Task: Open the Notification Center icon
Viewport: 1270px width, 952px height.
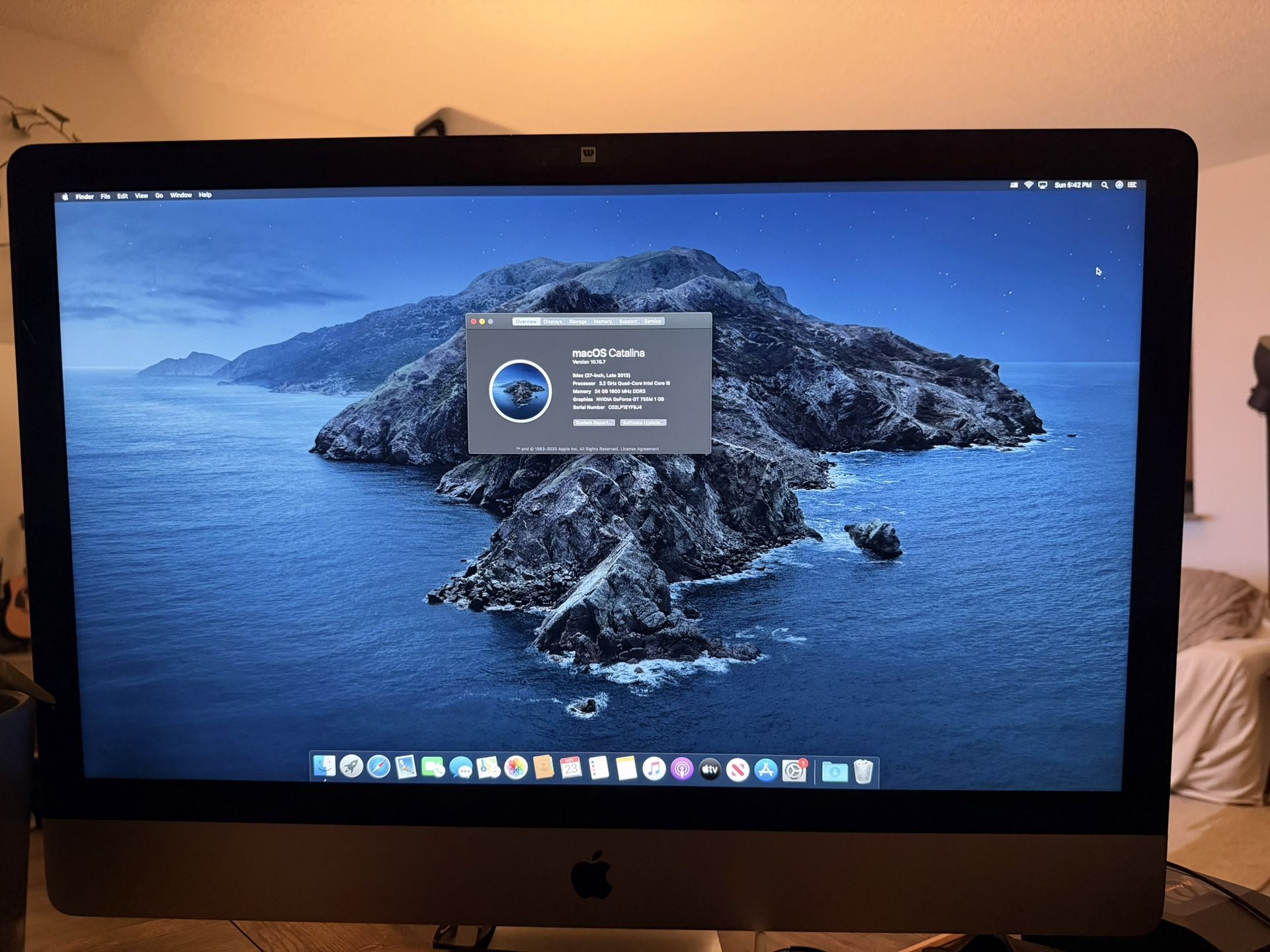Action: pyautogui.click(x=1132, y=185)
